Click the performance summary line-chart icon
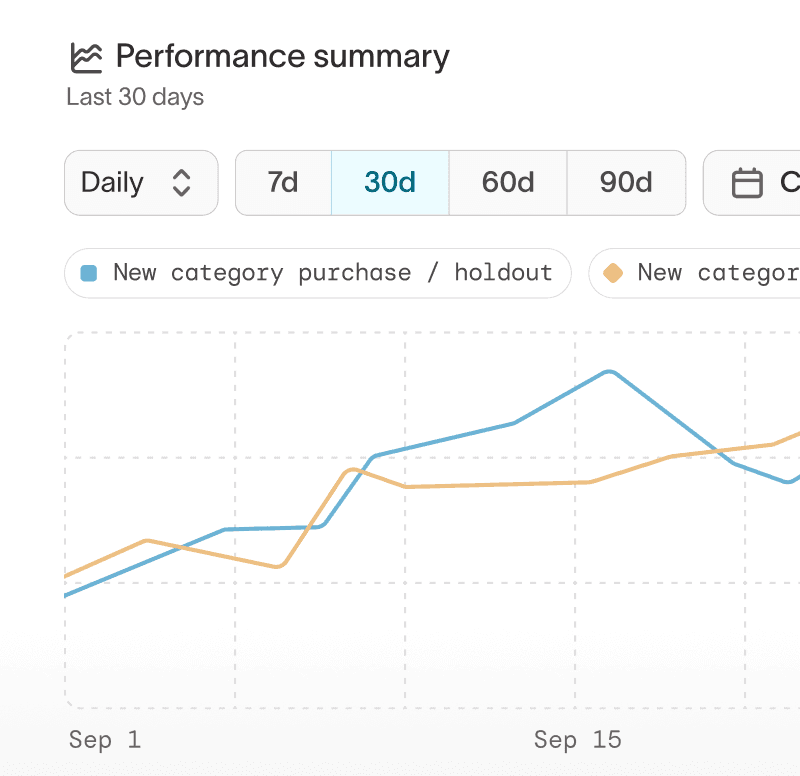The width and height of the screenshot is (800, 776). pos(86,57)
